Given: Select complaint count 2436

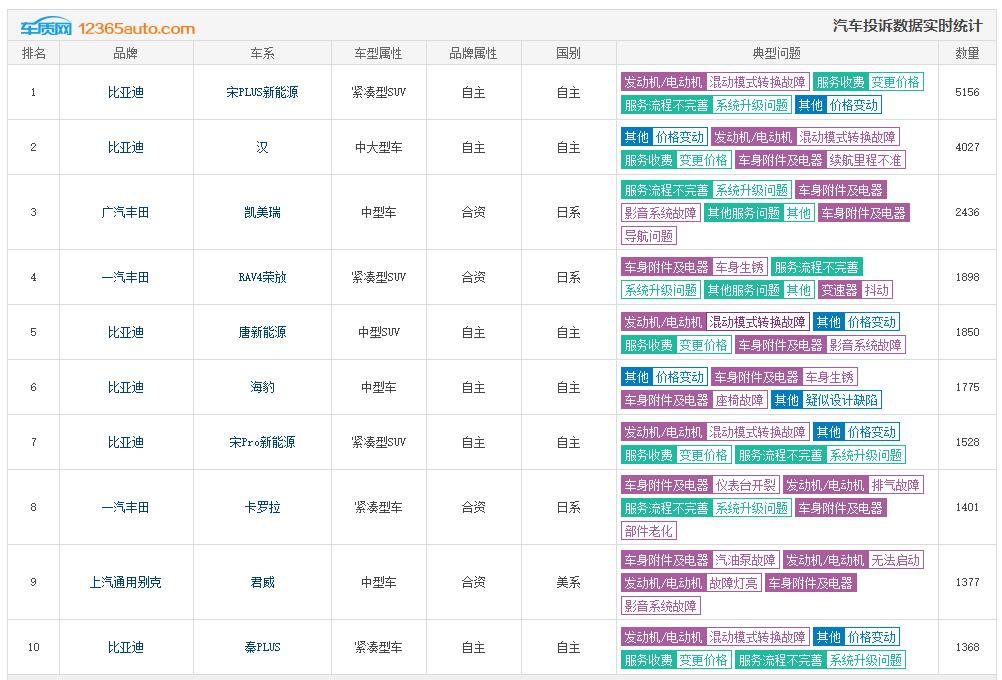Looking at the screenshot, I should [967, 212].
